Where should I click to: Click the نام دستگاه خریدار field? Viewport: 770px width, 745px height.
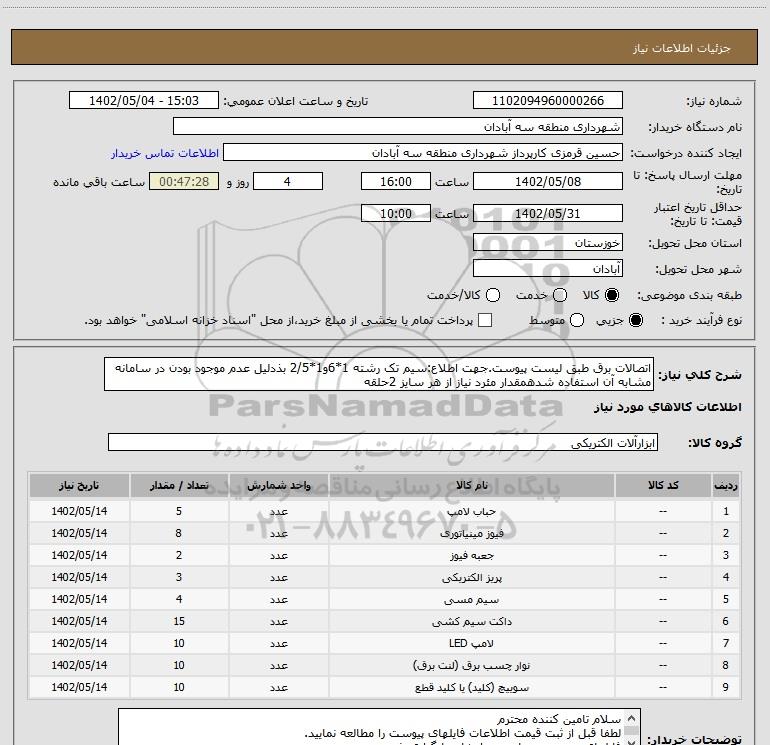pyautogui.click(x=398, y=127)
